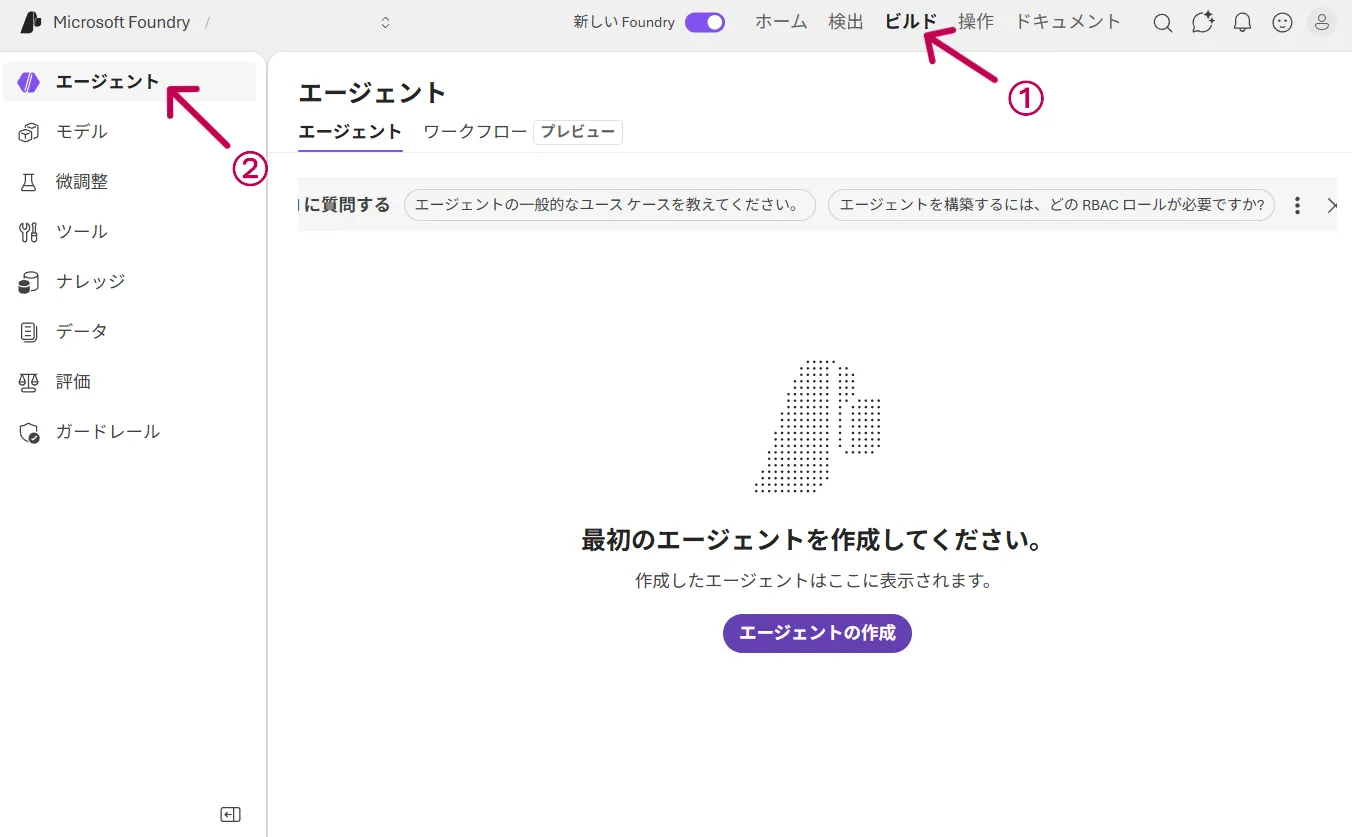Select ビルド in the top navigation
Image resolution: width=1352 pixels, height=837 pixels.
[911, 22]
